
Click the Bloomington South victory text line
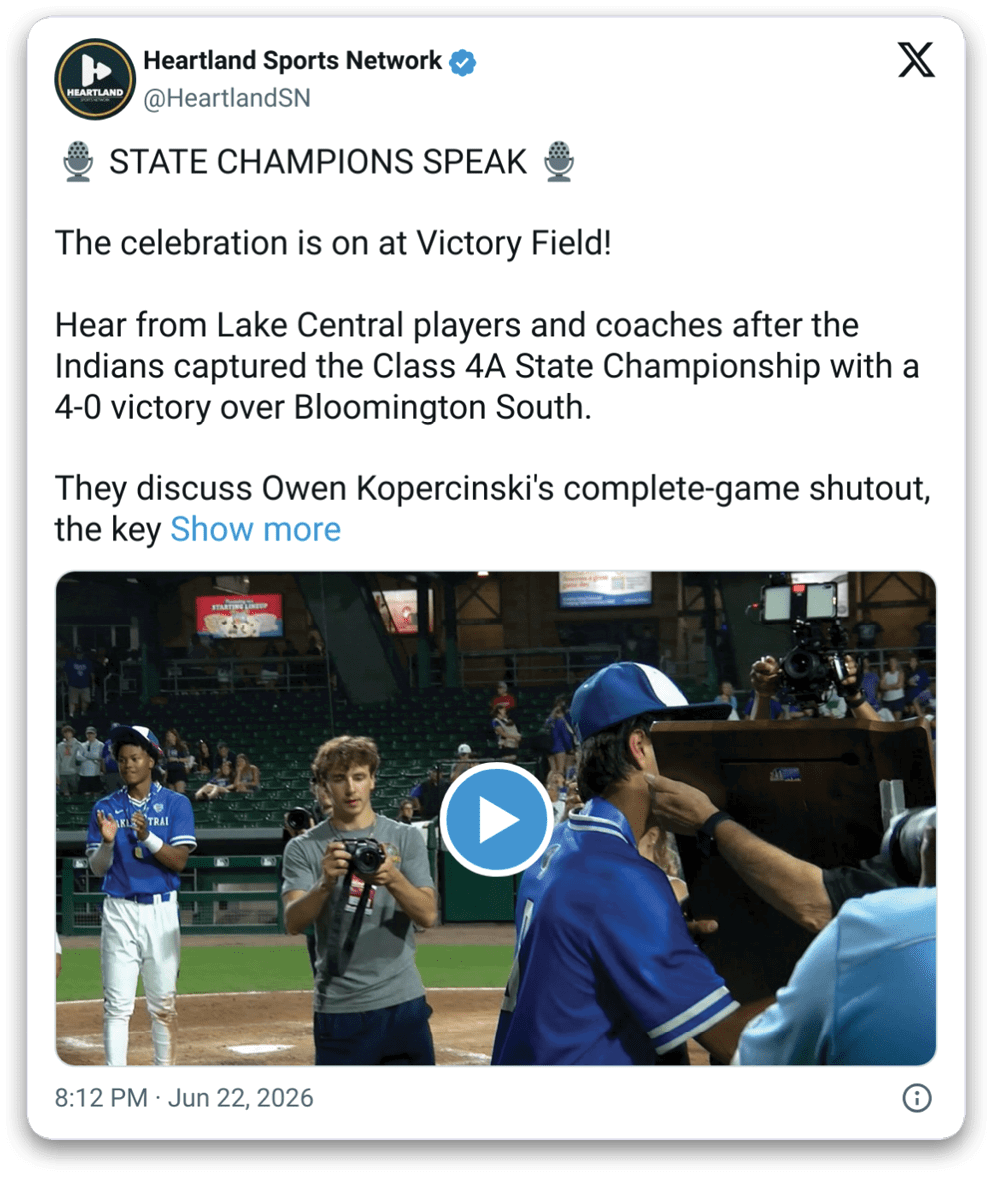click(323, 408)
